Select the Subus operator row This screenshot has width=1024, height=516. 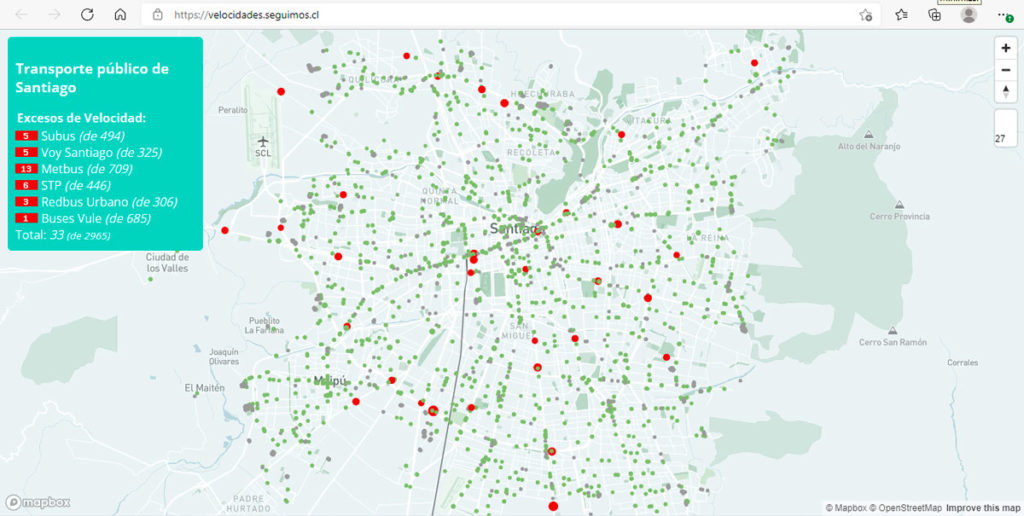70,136
